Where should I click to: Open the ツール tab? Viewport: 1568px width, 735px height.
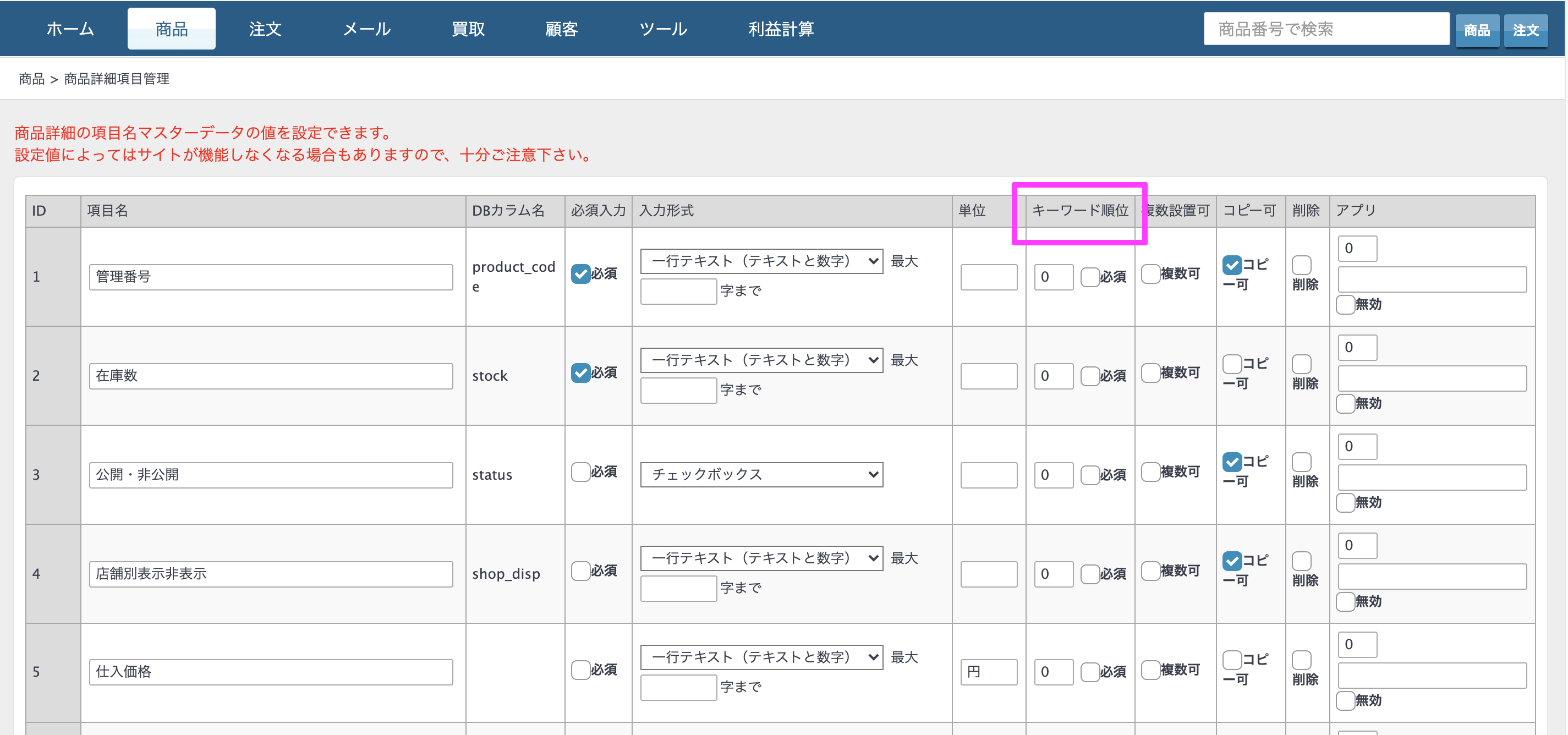pyautogui.click(x=663, y=29)
